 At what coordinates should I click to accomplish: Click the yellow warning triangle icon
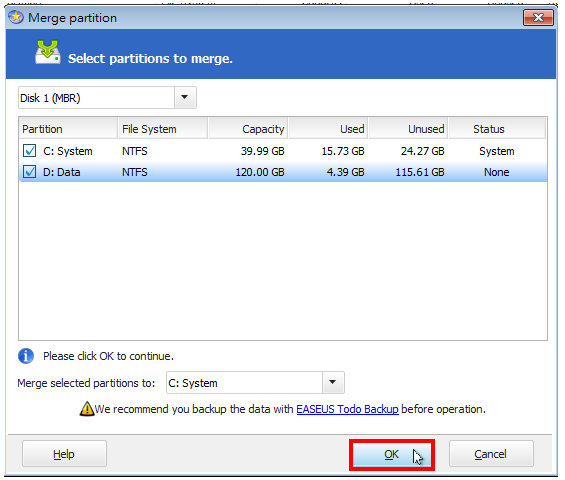pos(86,409)
